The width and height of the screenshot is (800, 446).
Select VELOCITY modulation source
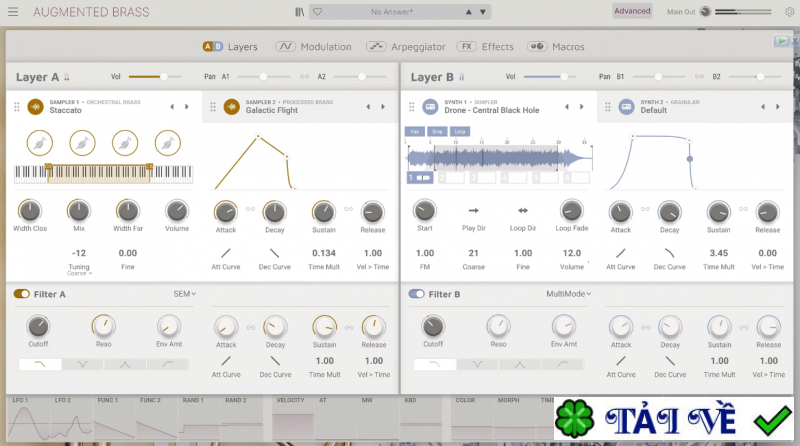293,418
